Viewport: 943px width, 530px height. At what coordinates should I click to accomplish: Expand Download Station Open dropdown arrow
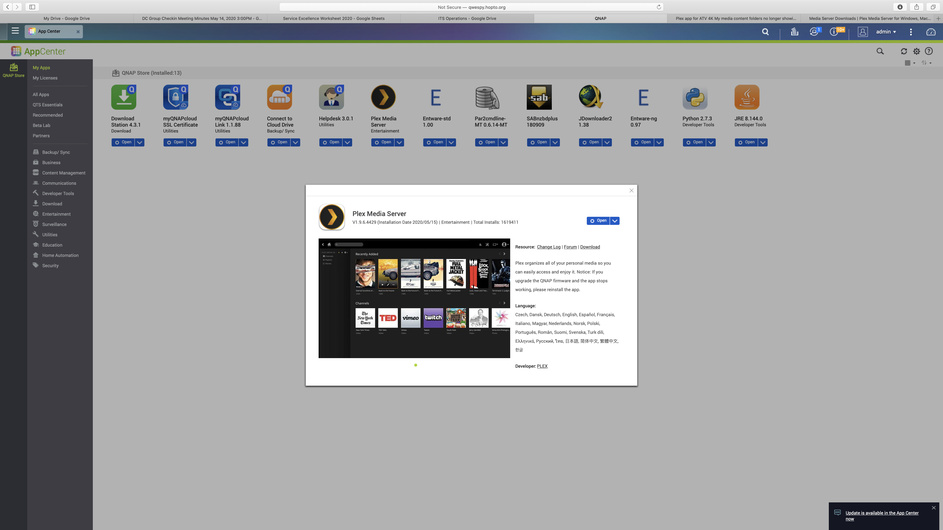pos(140,143)
